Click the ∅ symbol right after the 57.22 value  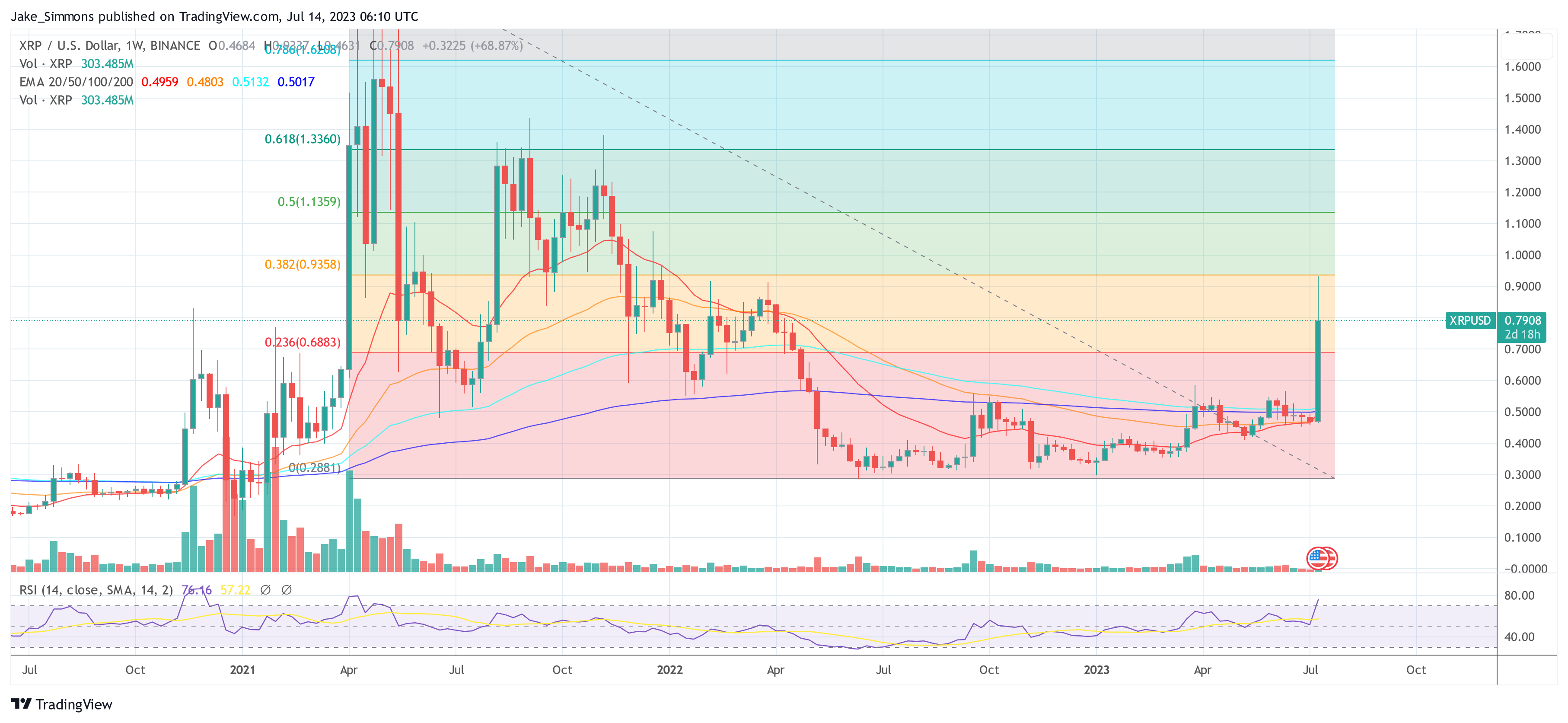(265, 590)
